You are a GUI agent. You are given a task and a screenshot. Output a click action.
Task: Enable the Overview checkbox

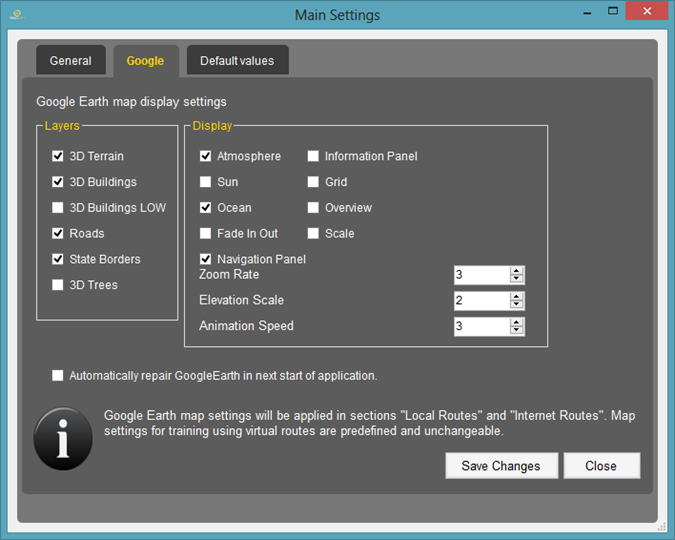point(313,208)
